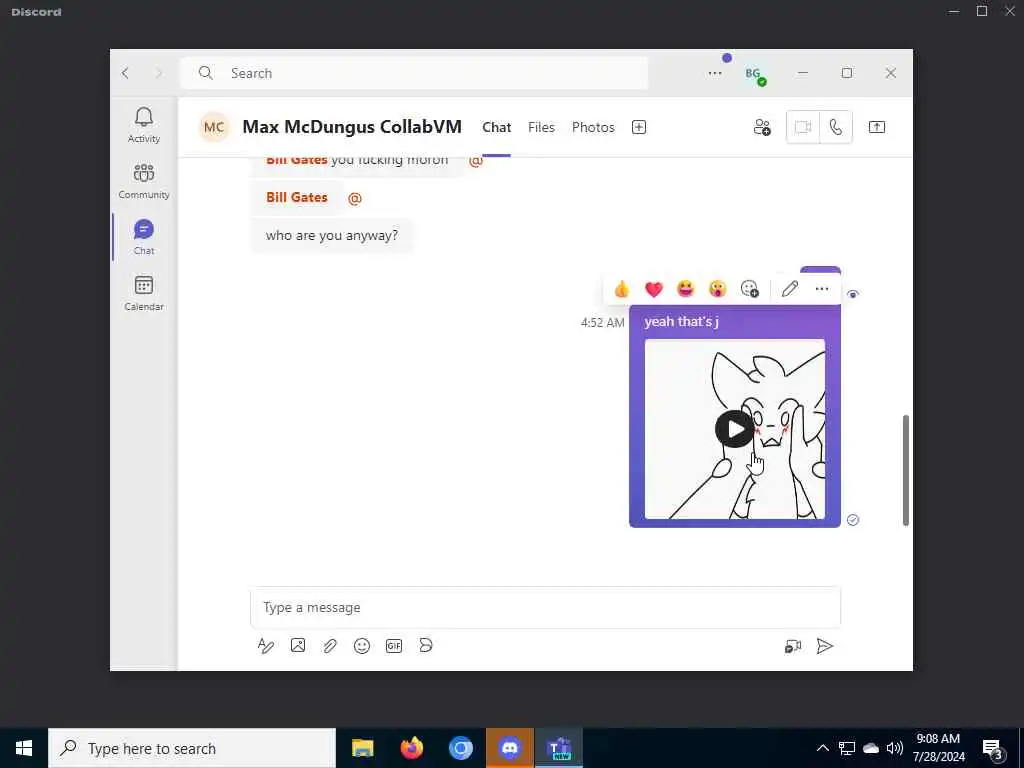This screenshot has width=1024, height=768.
Task: Switch to the Chat tab
Action: [496, 127]
